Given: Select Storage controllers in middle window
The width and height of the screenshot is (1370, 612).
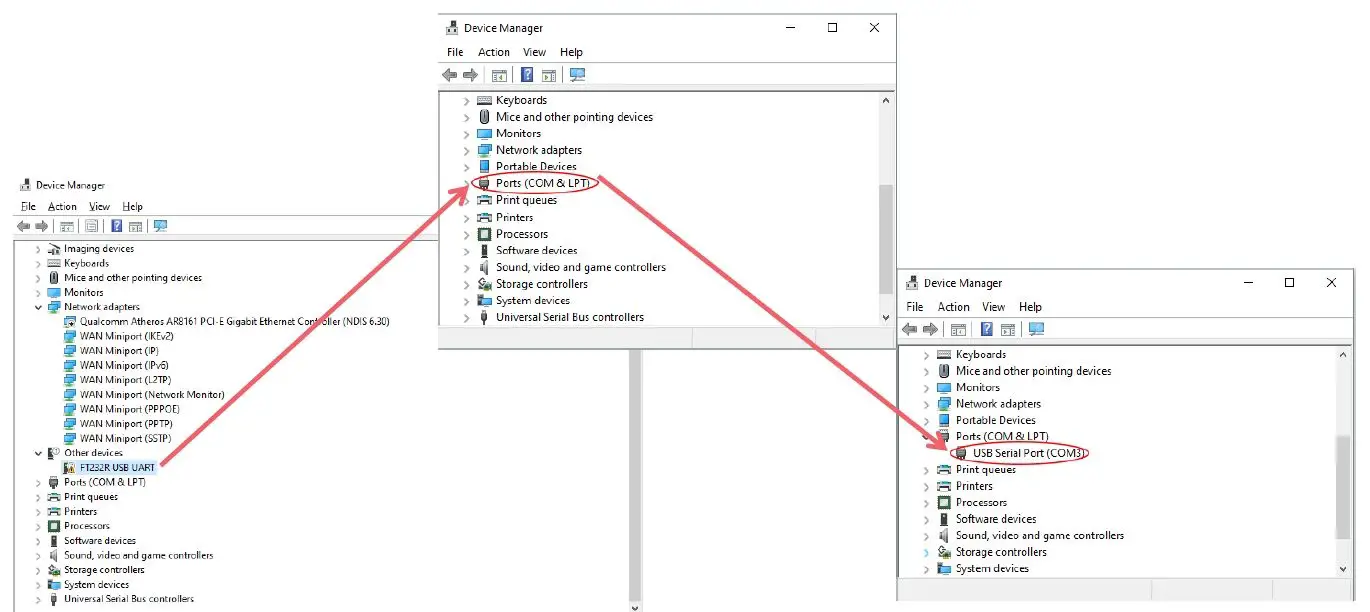Looking at the screenshot, I should click(542, 284).
